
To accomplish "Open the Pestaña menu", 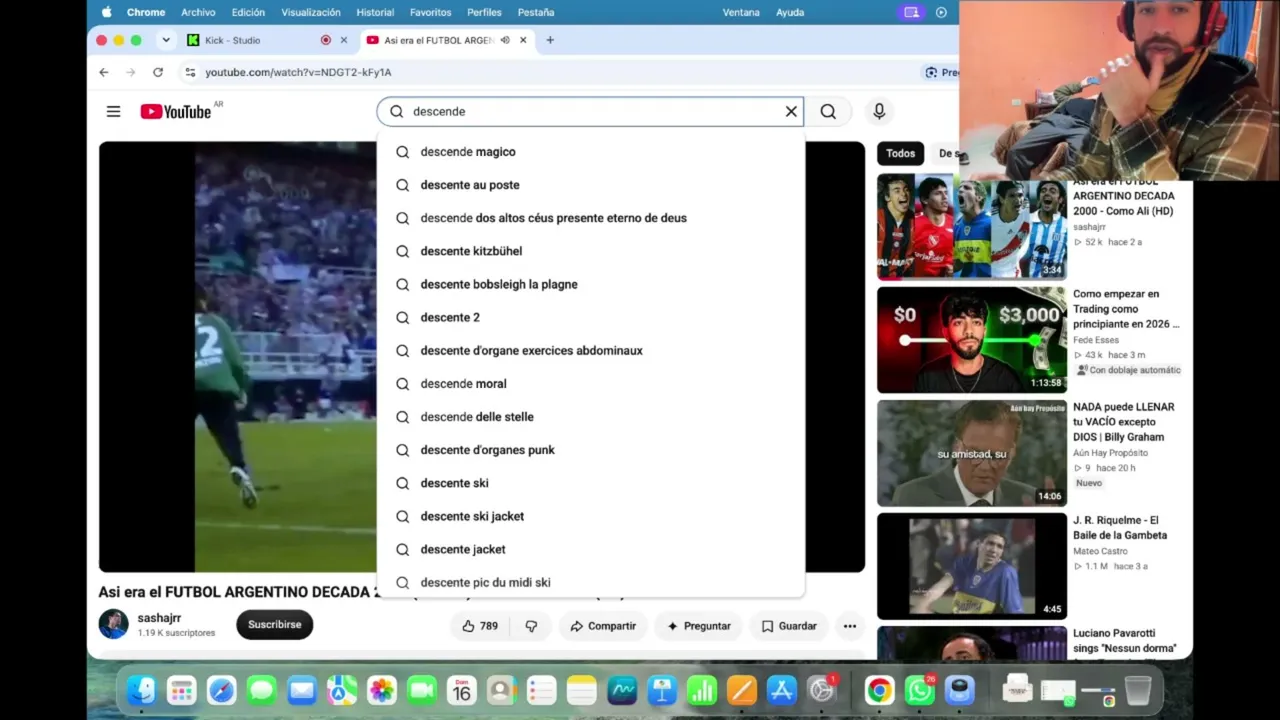I will point(536,12).
